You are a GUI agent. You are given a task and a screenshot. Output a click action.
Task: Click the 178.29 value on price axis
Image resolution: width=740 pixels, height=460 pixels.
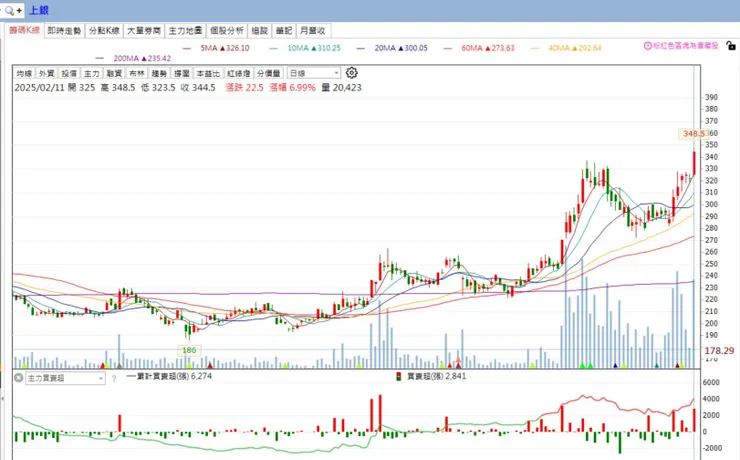(719, 351)
